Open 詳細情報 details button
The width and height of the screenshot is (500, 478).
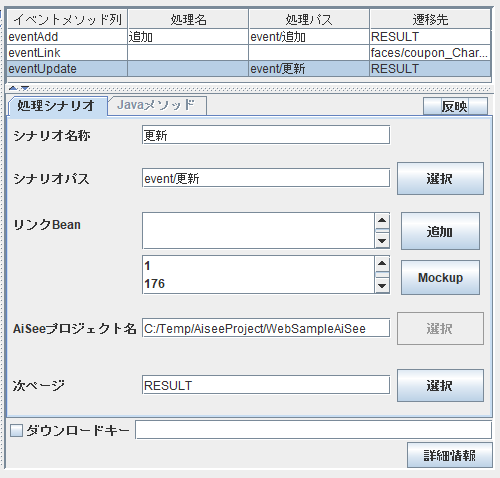pyautogui.click(x=450, y=455)
